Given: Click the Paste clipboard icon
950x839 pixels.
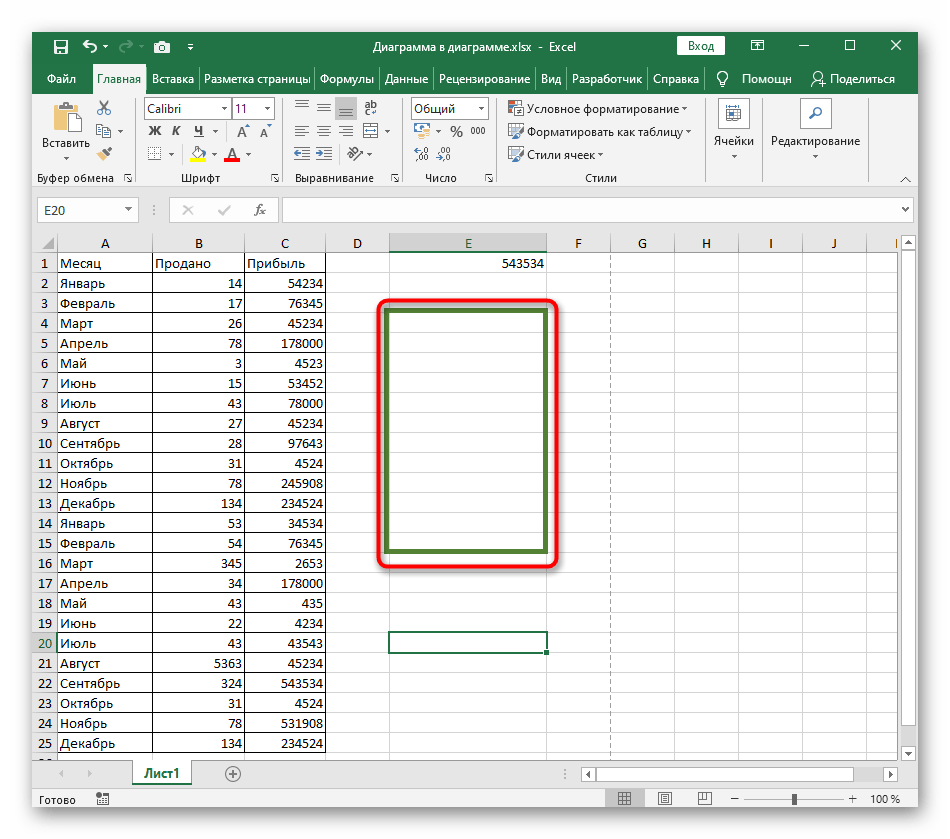Looking at the screenshot, I should 67,117.
